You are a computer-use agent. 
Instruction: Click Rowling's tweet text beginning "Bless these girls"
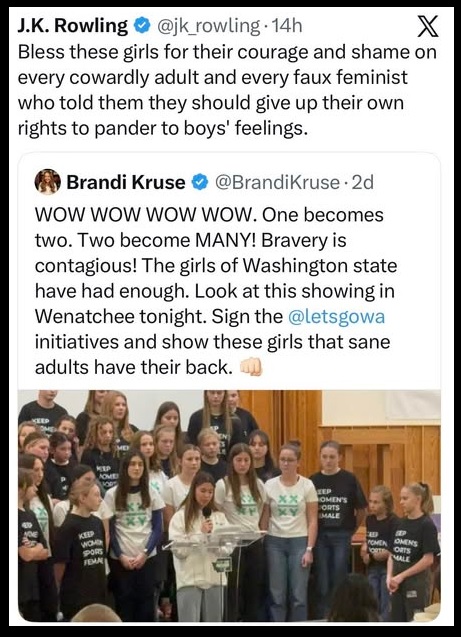pos(227,90)
